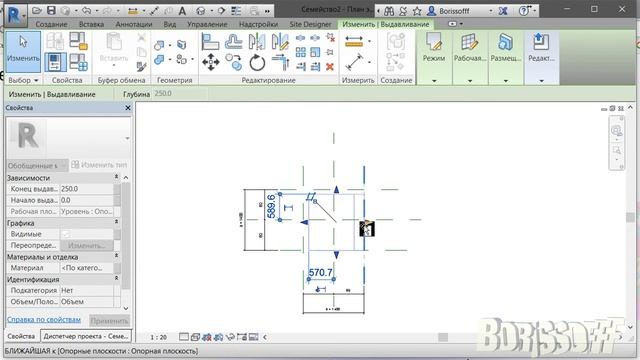Click the binoculars search icon in title bar
This screenshot has height=360, width=640.
[x=389, y=11]
